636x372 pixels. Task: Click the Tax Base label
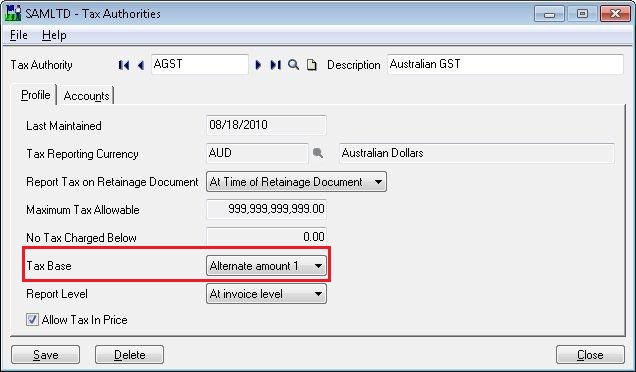tap(49, 266)
